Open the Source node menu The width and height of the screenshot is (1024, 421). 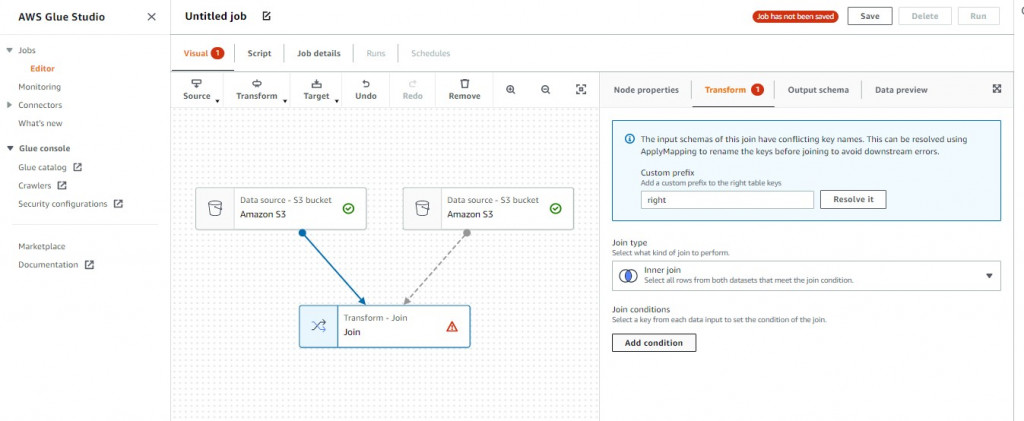pos(197,90)
